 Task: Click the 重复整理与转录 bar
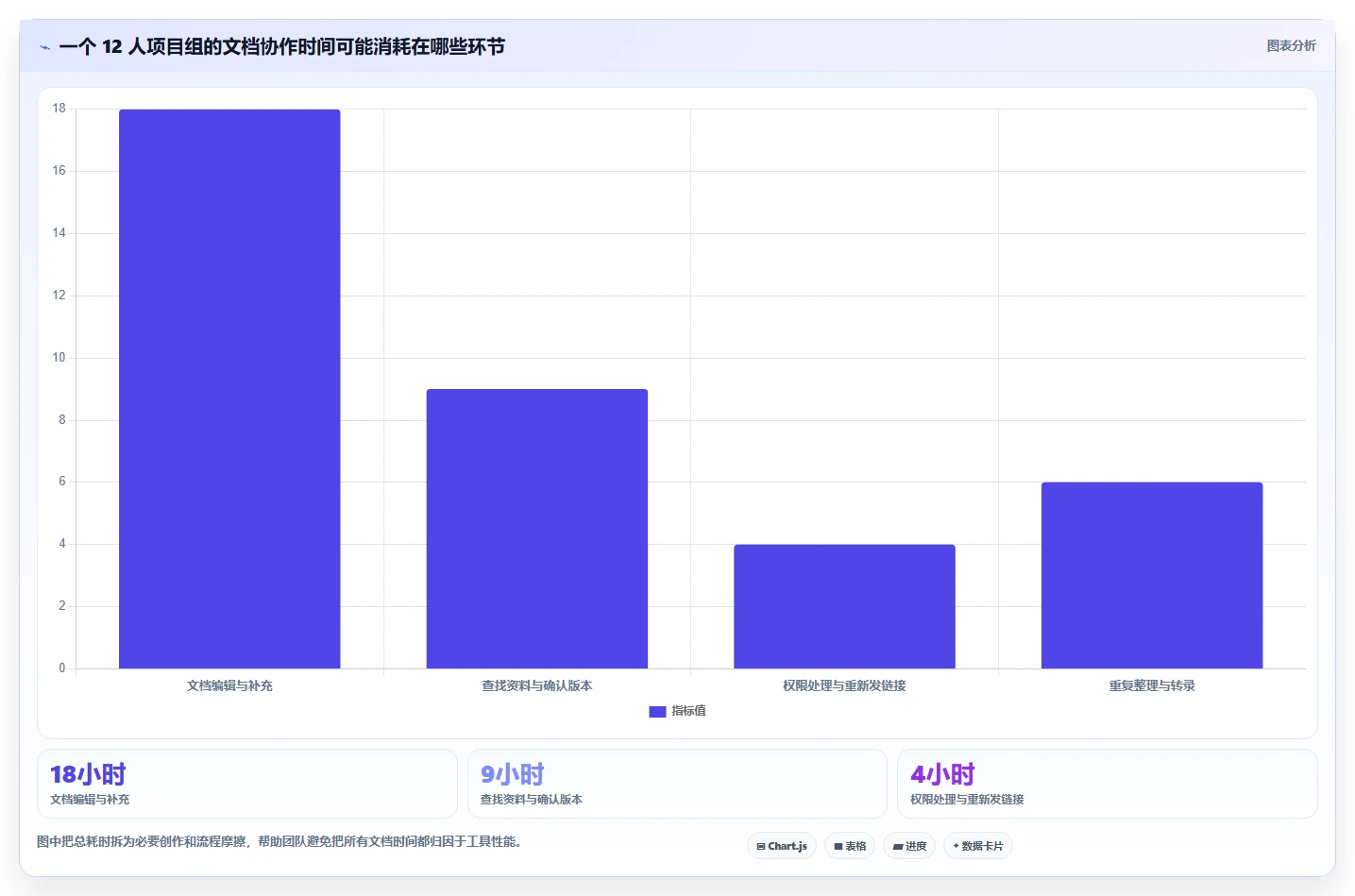click(1152, 575)
